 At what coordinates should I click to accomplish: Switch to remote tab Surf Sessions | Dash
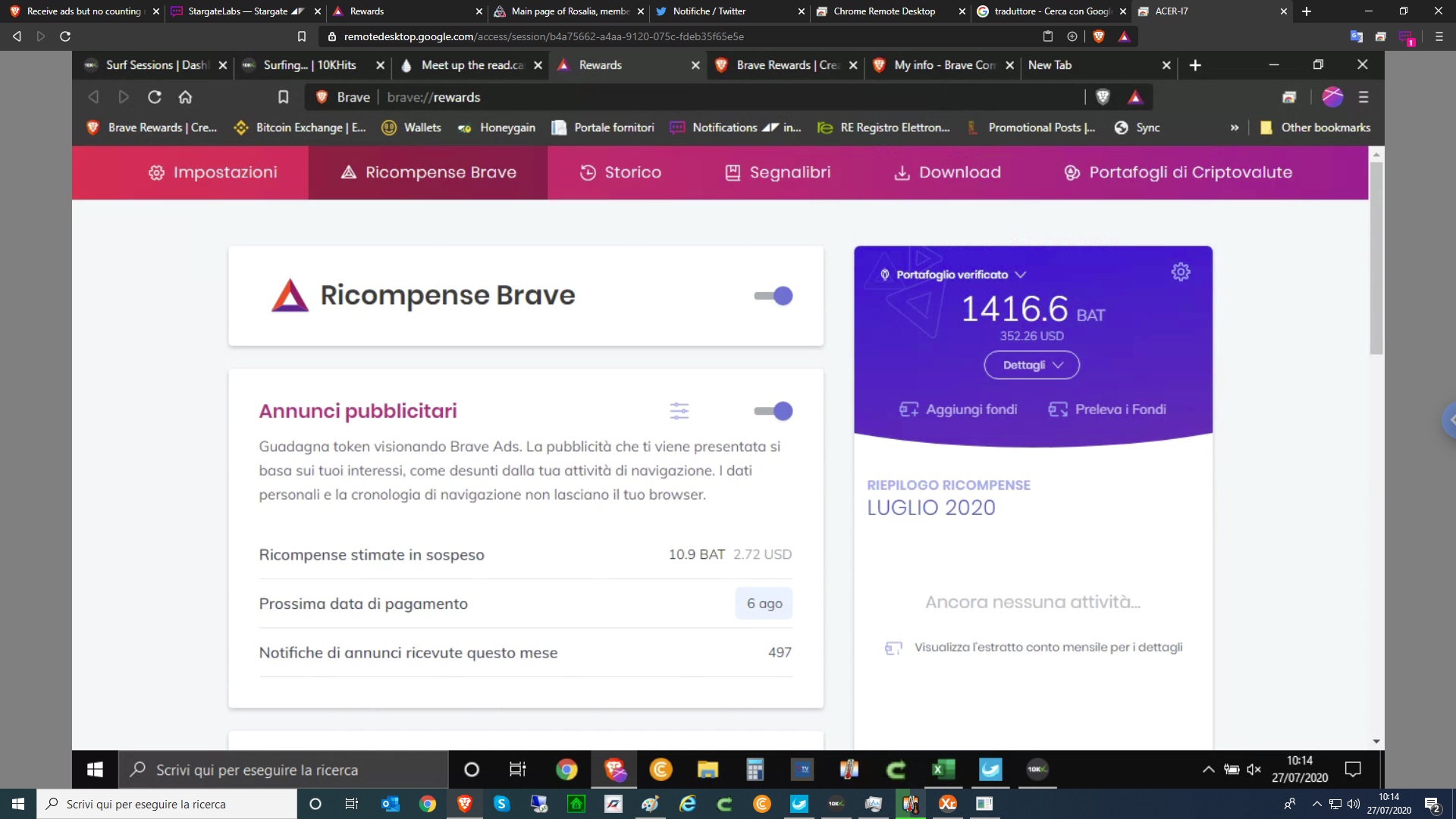click(x=155, y=65)
